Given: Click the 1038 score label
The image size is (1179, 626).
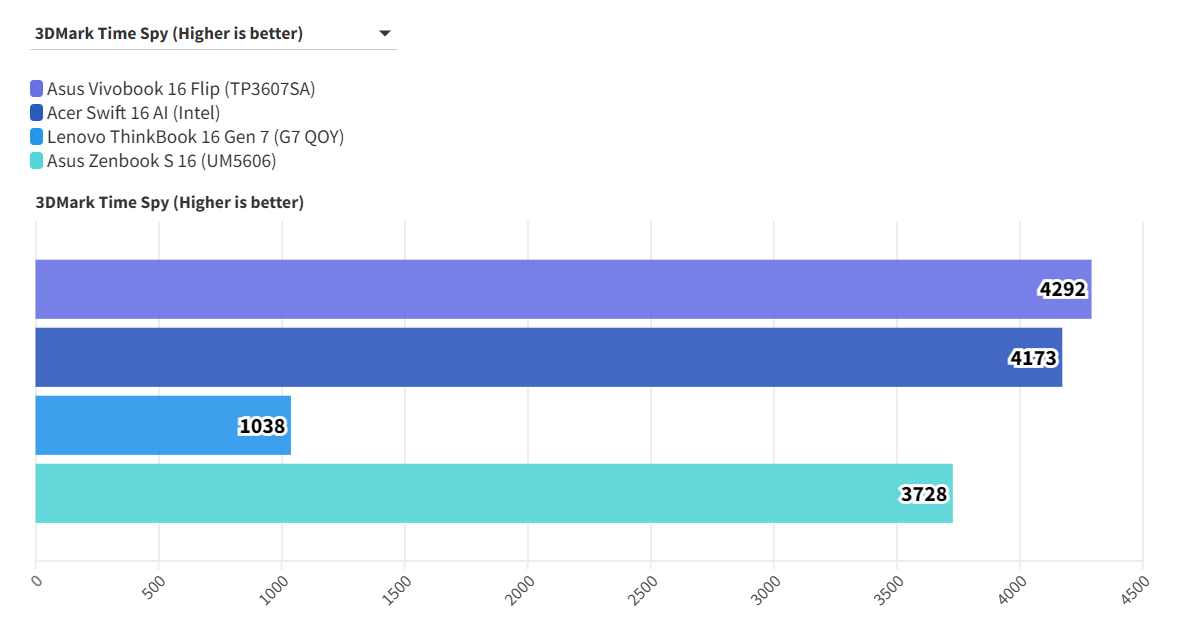Looking at the screenshot, I should [262, 426].
